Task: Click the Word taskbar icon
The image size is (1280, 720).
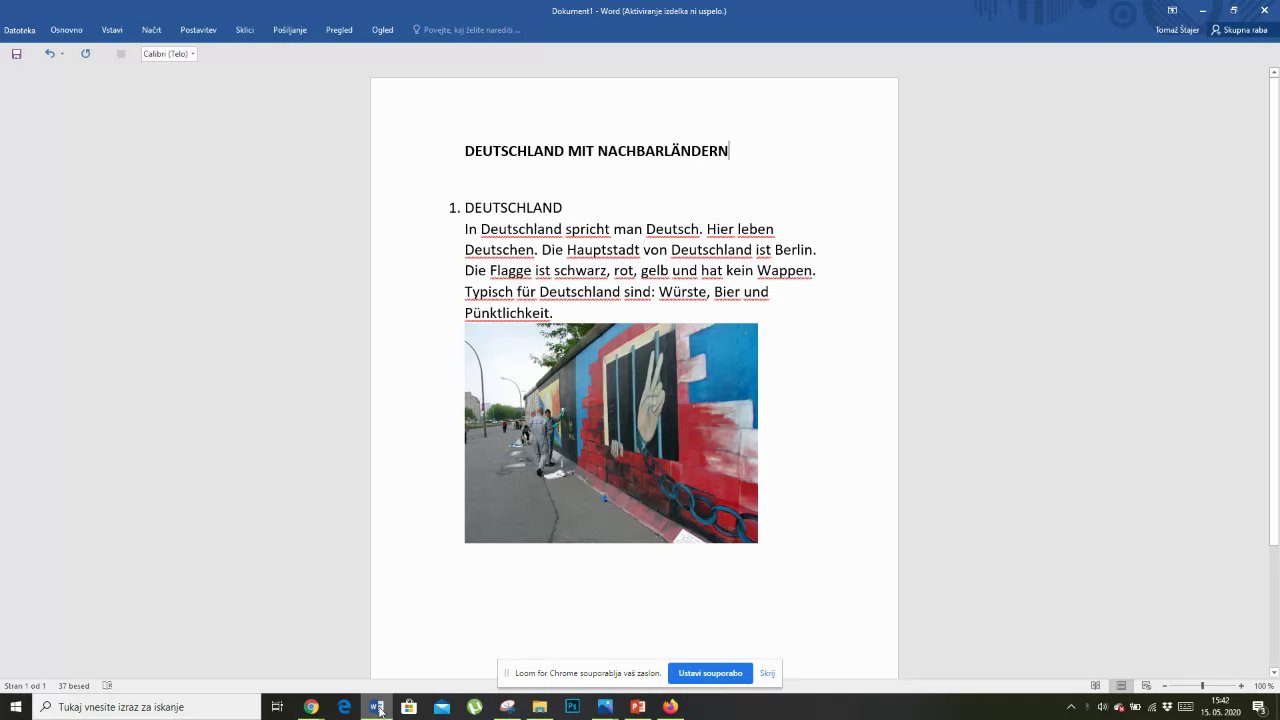Action: coord(376,707)
